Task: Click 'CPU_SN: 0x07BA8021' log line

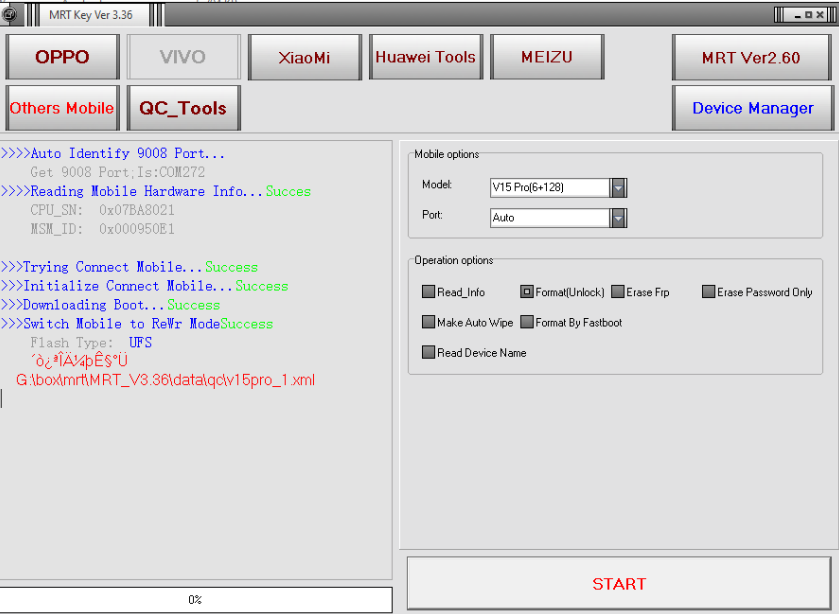Action: click(102, 210)
